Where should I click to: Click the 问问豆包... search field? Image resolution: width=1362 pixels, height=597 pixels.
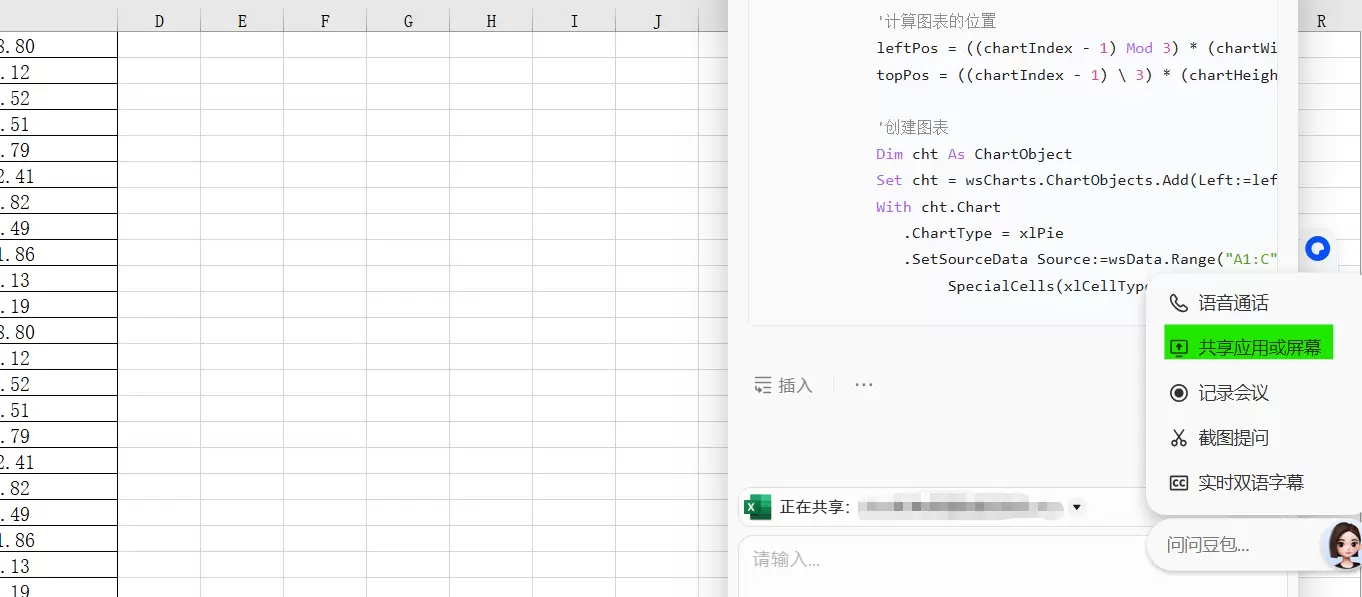pos(1230,545)
